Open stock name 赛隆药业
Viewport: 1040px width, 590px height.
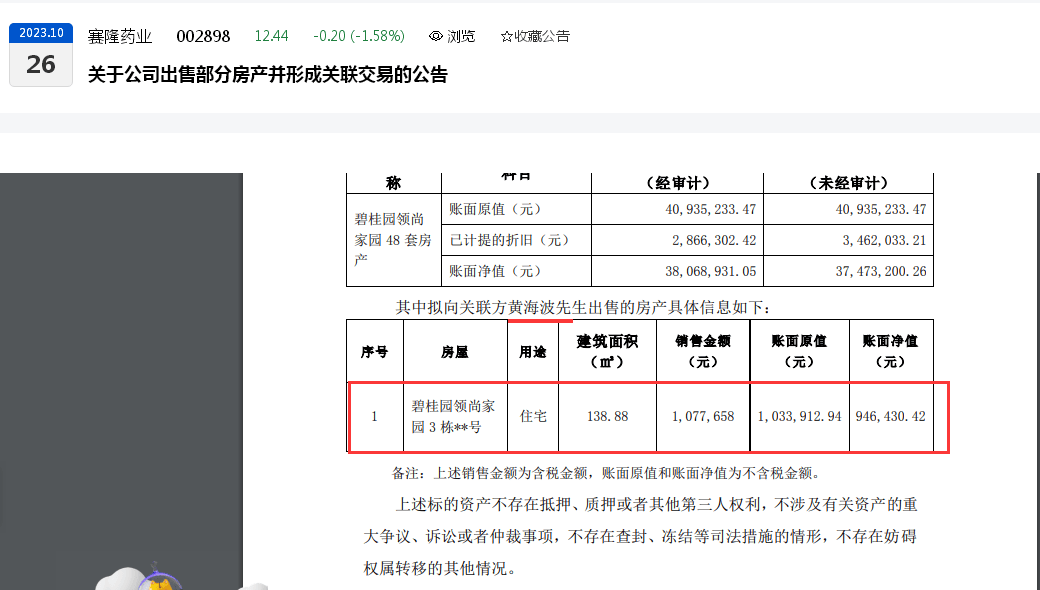click(120, 36)
